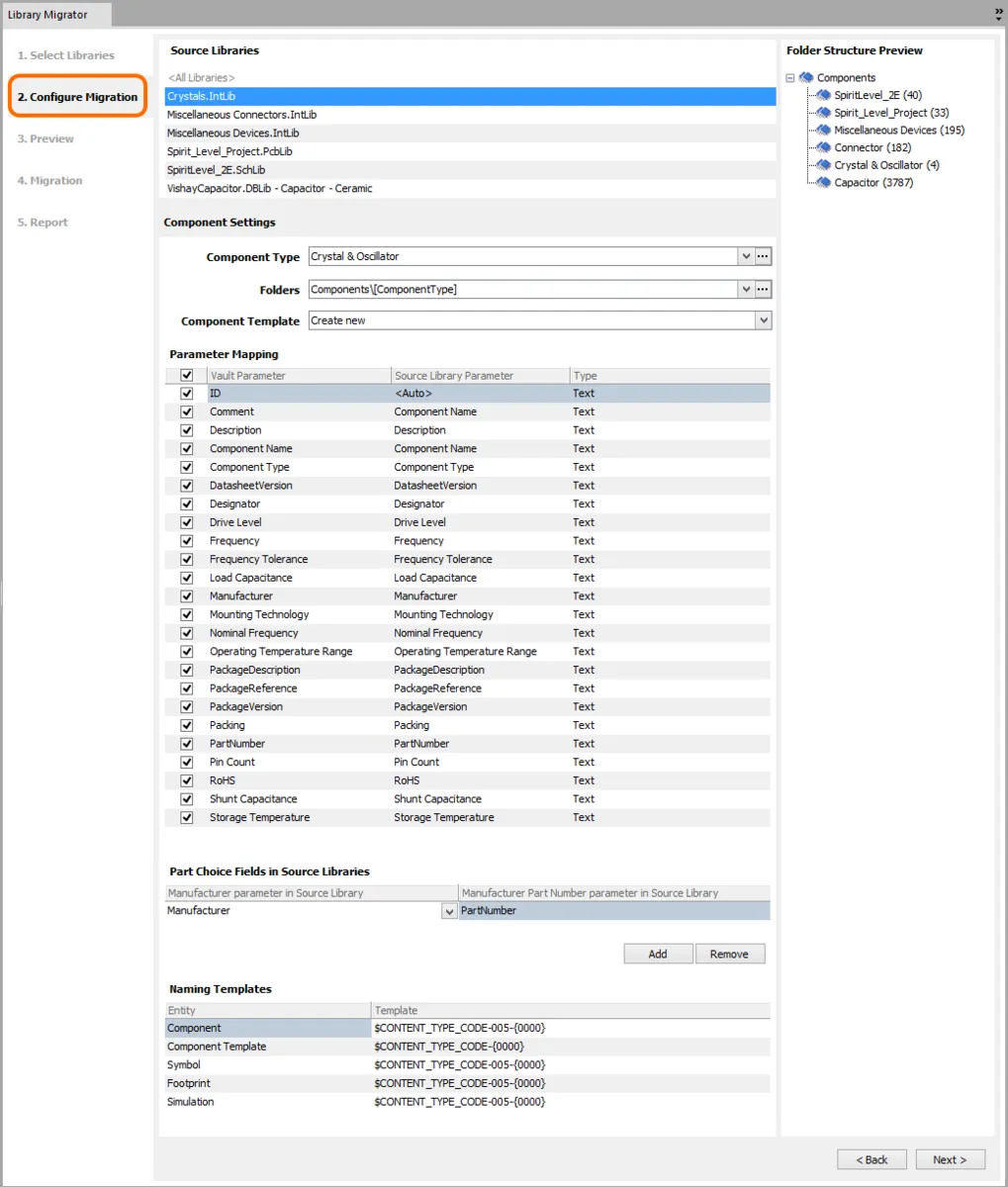
Task: Click the Folders path text field
Action: (523, 290)
